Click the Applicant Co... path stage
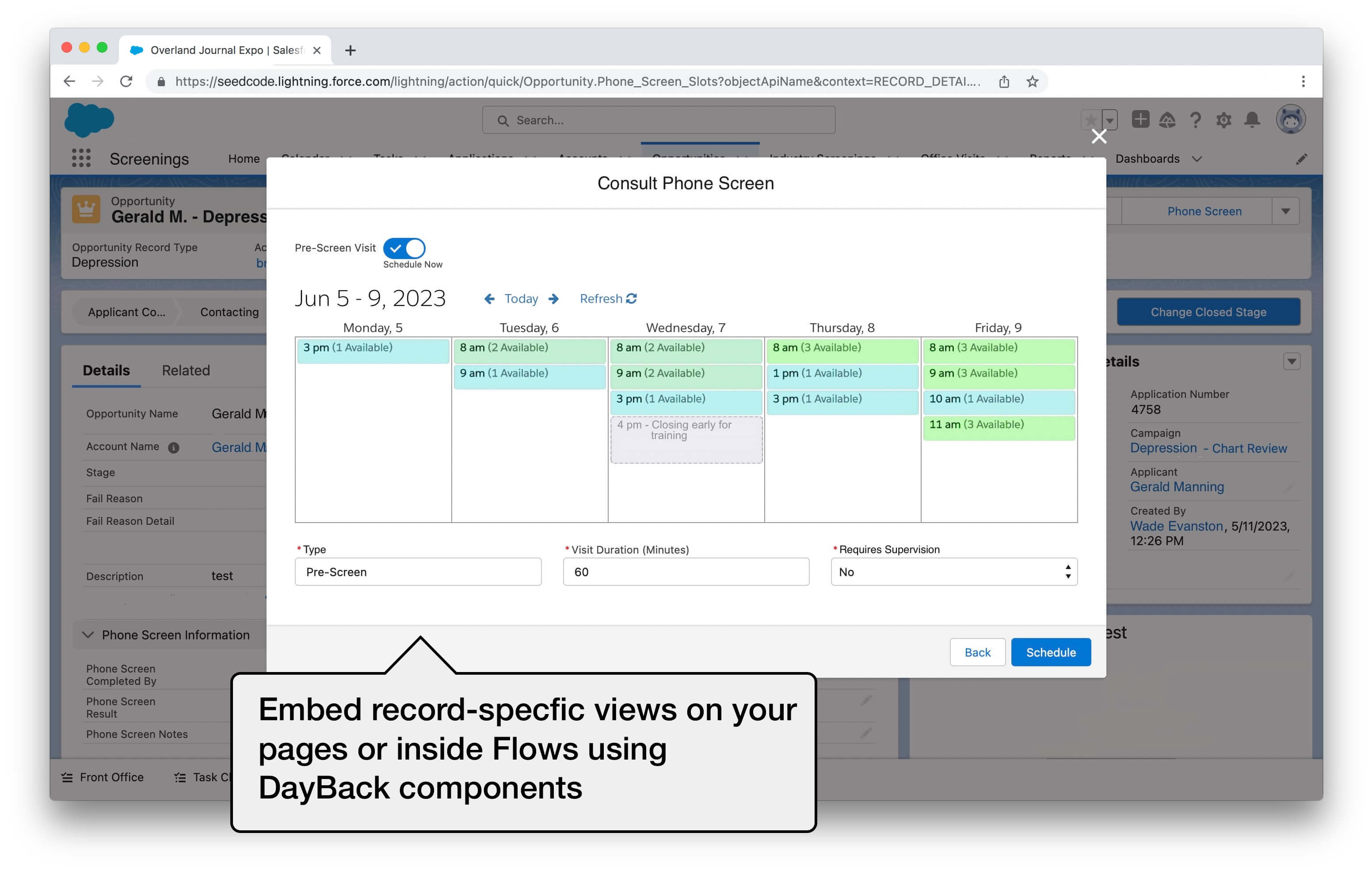This screenshot has width=1372, height=871. coord(126,312)
